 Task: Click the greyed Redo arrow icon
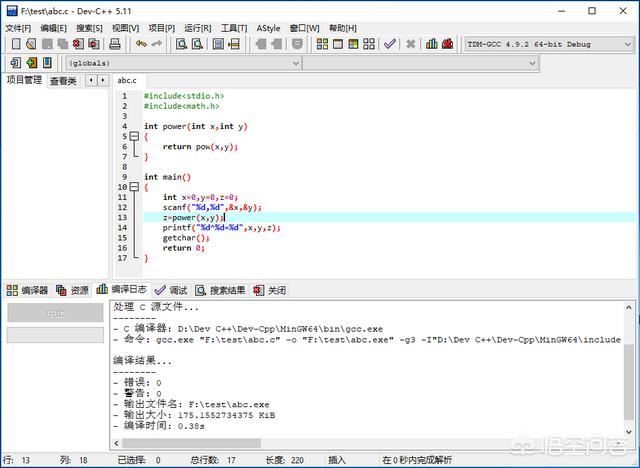157,44
